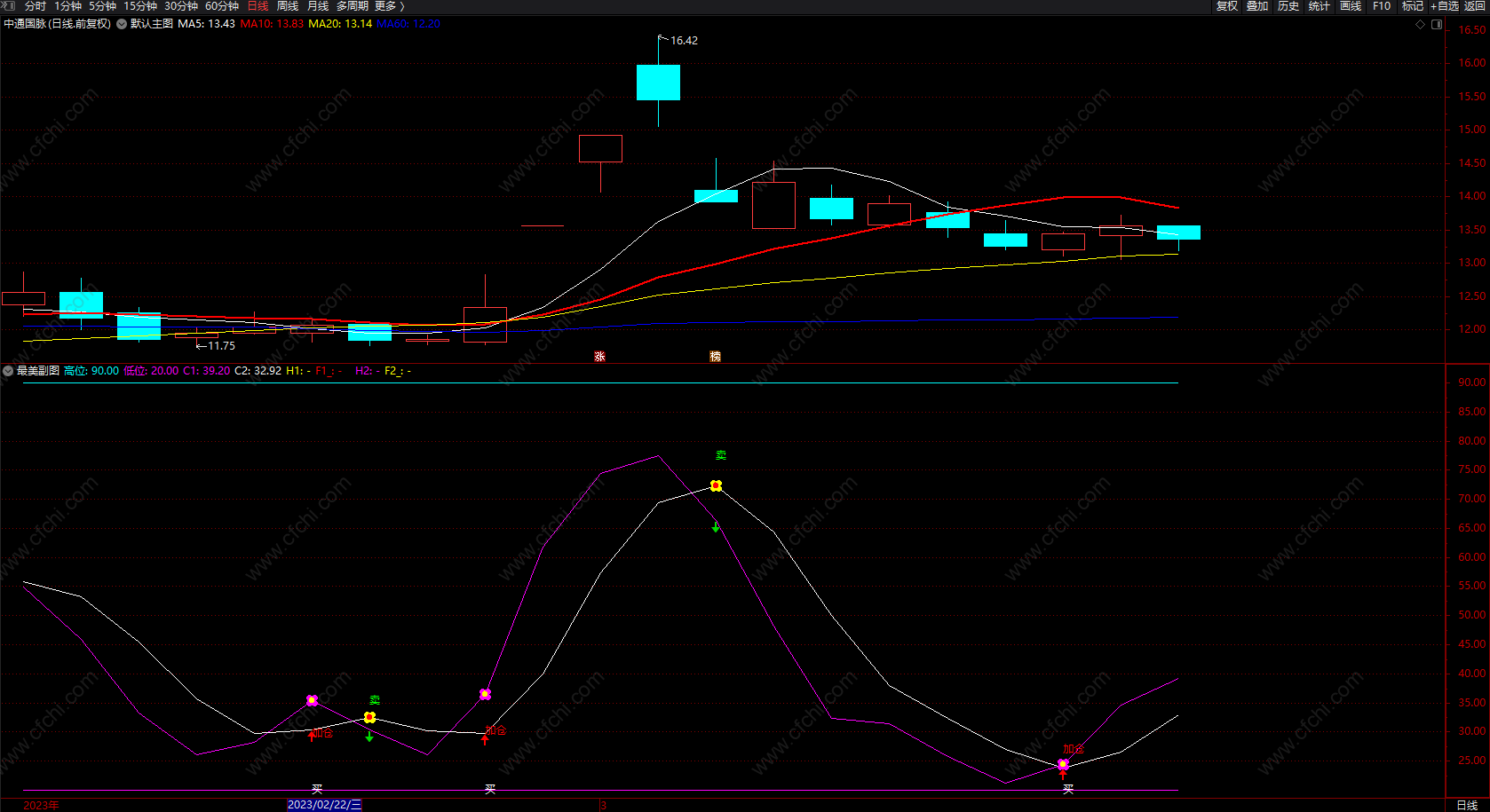Viewport: 1490px width, 812px height.
Task: Click the highlighted 2023/02/22/三 date marker
Action: tap(324, 805)
